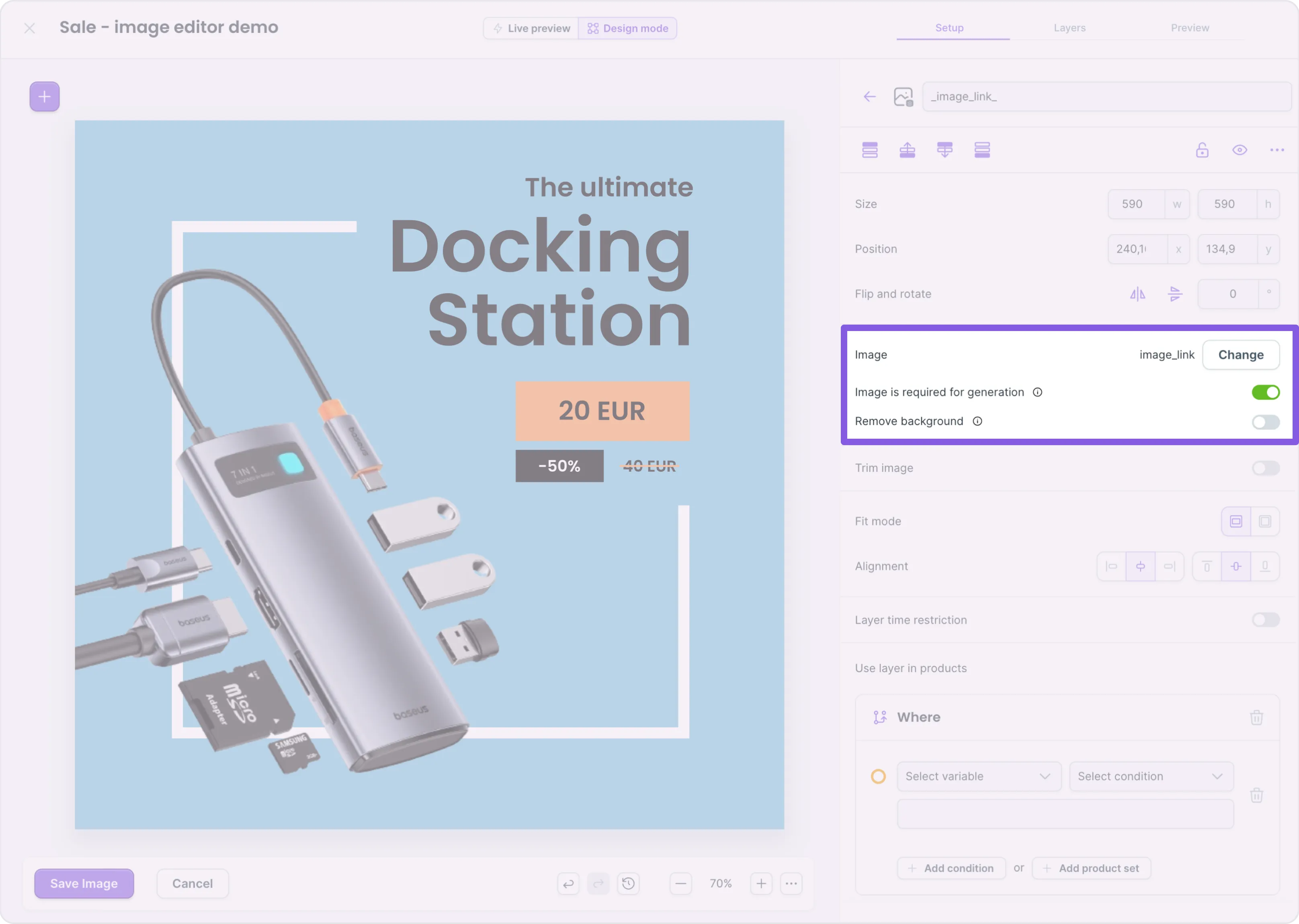Viewport: 1299px width, 924px height.
Task: Delete the condition row trash icon
Action: click(x=1256, y=795)
